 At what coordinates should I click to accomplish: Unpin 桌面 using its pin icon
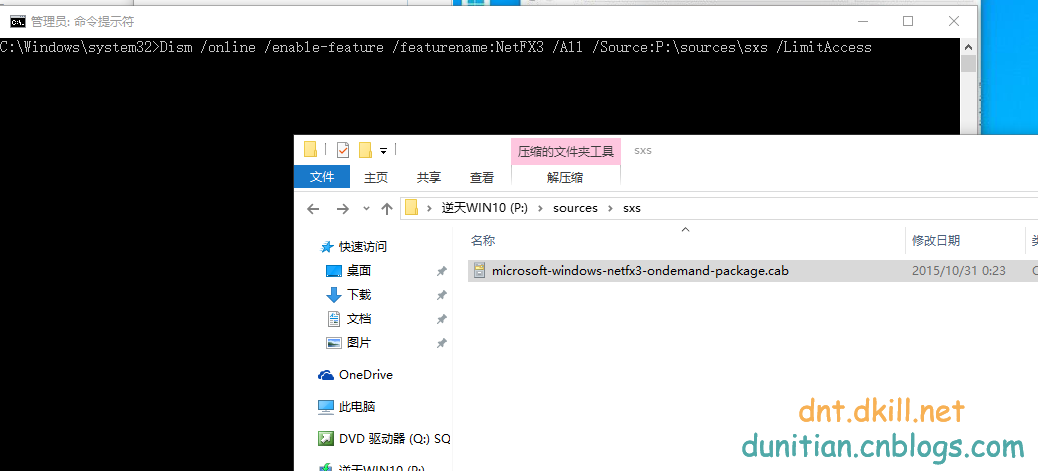tap(442, 272)
